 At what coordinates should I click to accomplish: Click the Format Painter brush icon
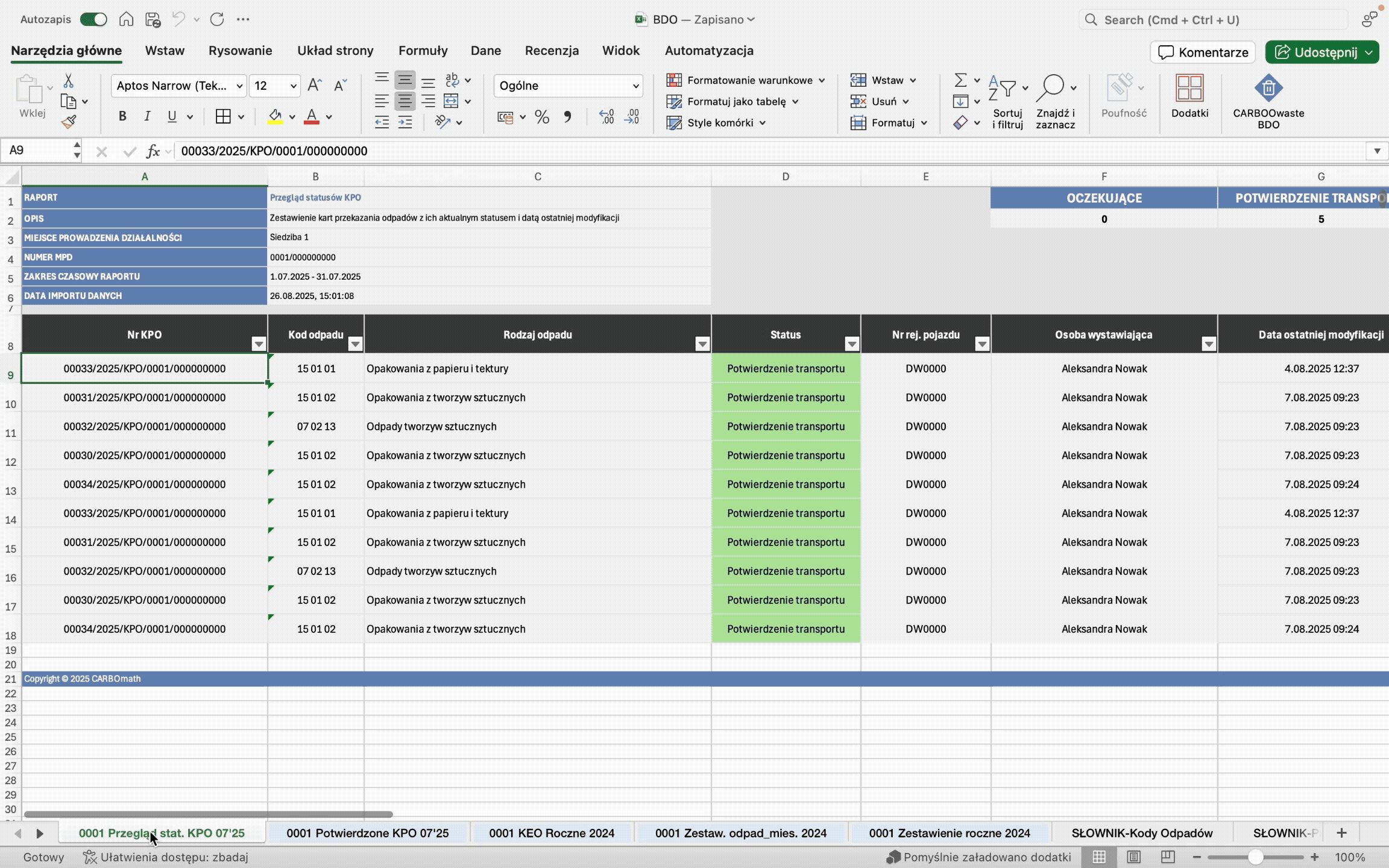click(69, 122)
